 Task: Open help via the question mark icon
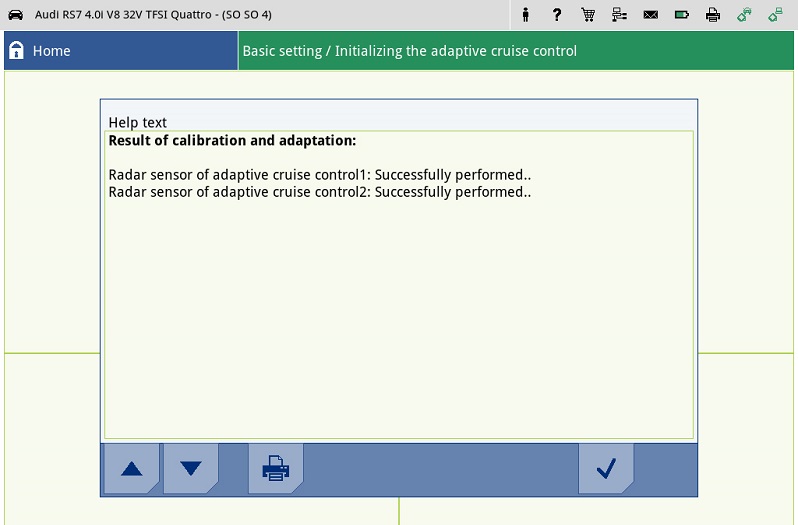557,15
